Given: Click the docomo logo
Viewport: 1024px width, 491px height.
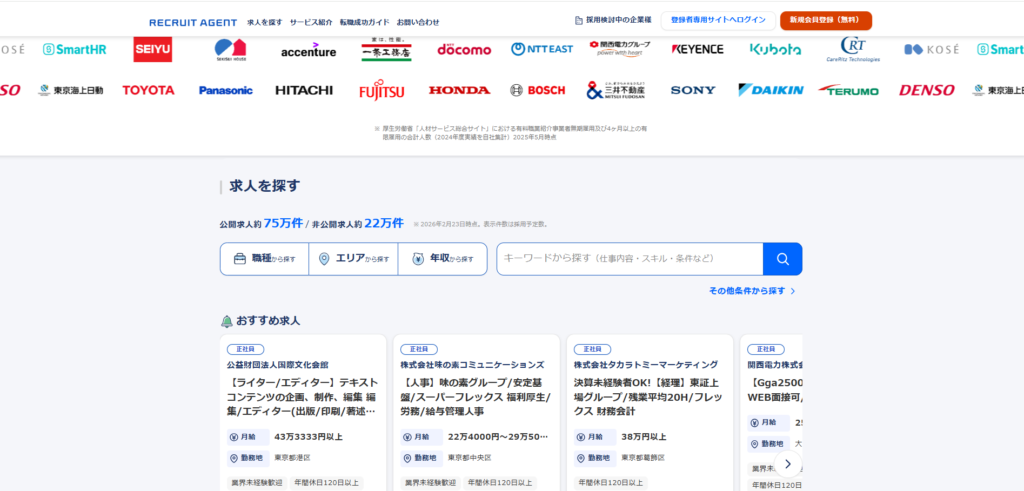Looking at the screenshot, I should [x=464, y=49].
